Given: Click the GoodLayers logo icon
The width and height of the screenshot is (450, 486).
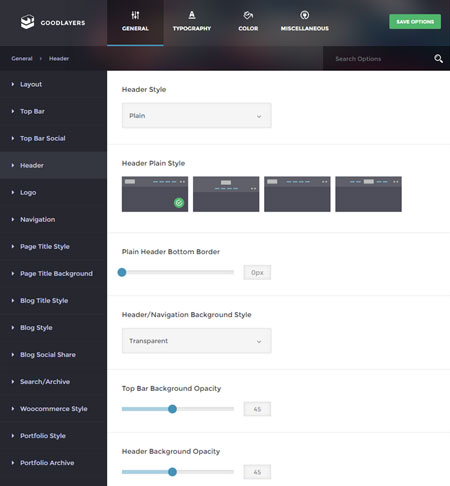Looking at the screenshot, I should (x=27, y=22).
